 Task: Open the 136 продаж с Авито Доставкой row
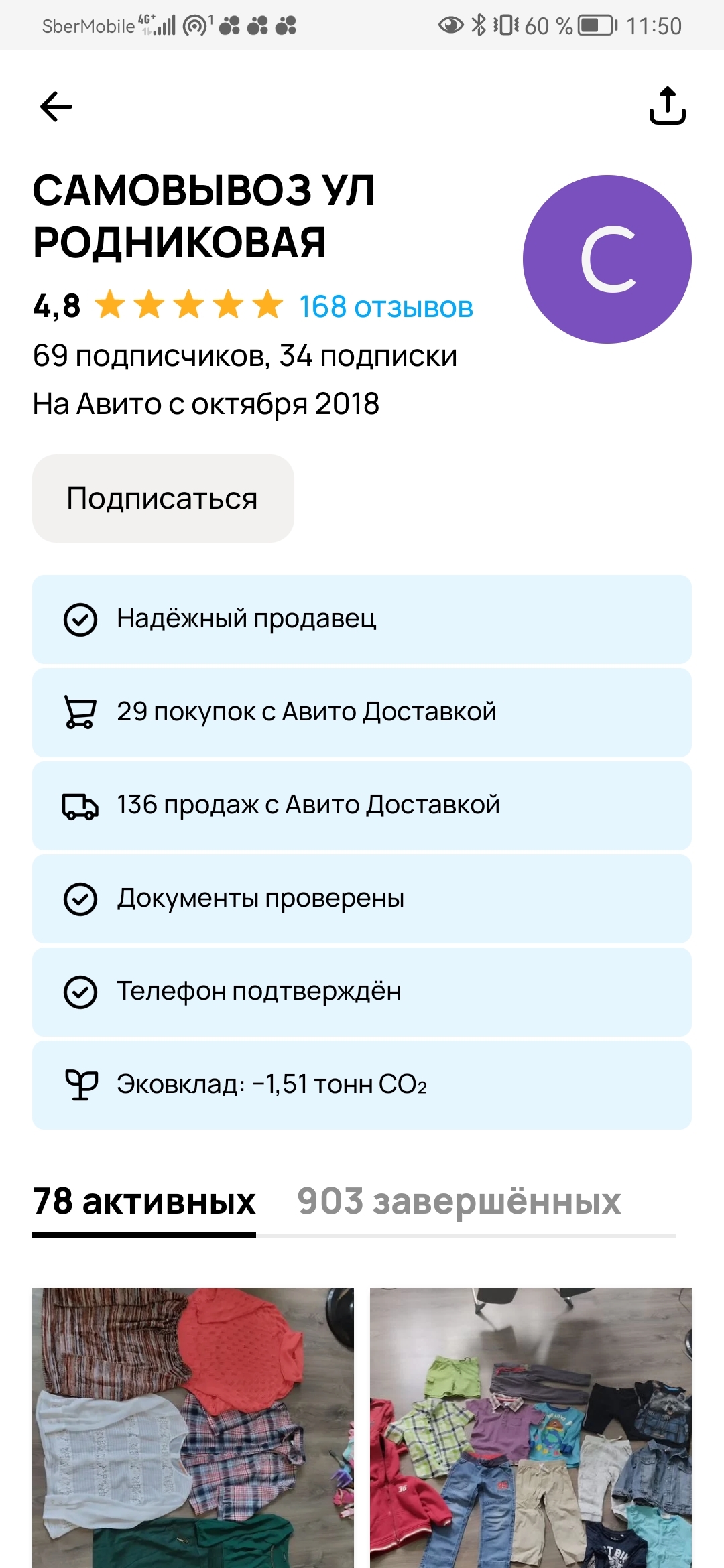362,805
